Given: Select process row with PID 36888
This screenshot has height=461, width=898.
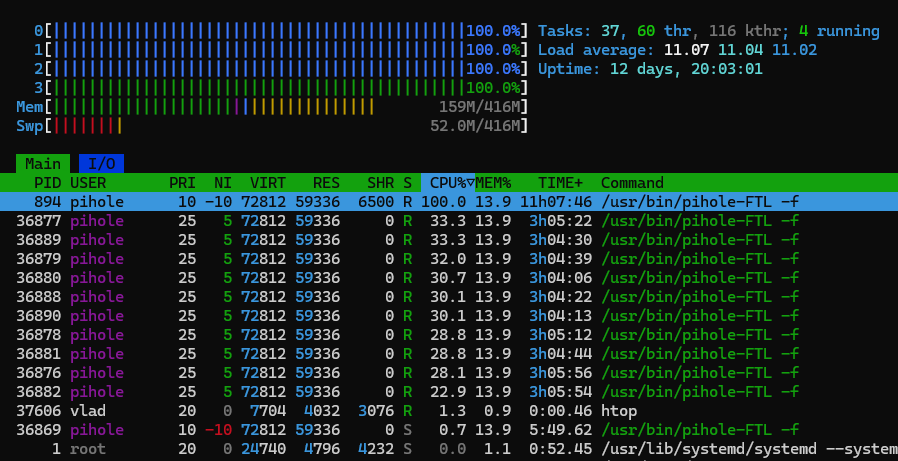Looking at the screenshot, I should click(x=449, y=297).
